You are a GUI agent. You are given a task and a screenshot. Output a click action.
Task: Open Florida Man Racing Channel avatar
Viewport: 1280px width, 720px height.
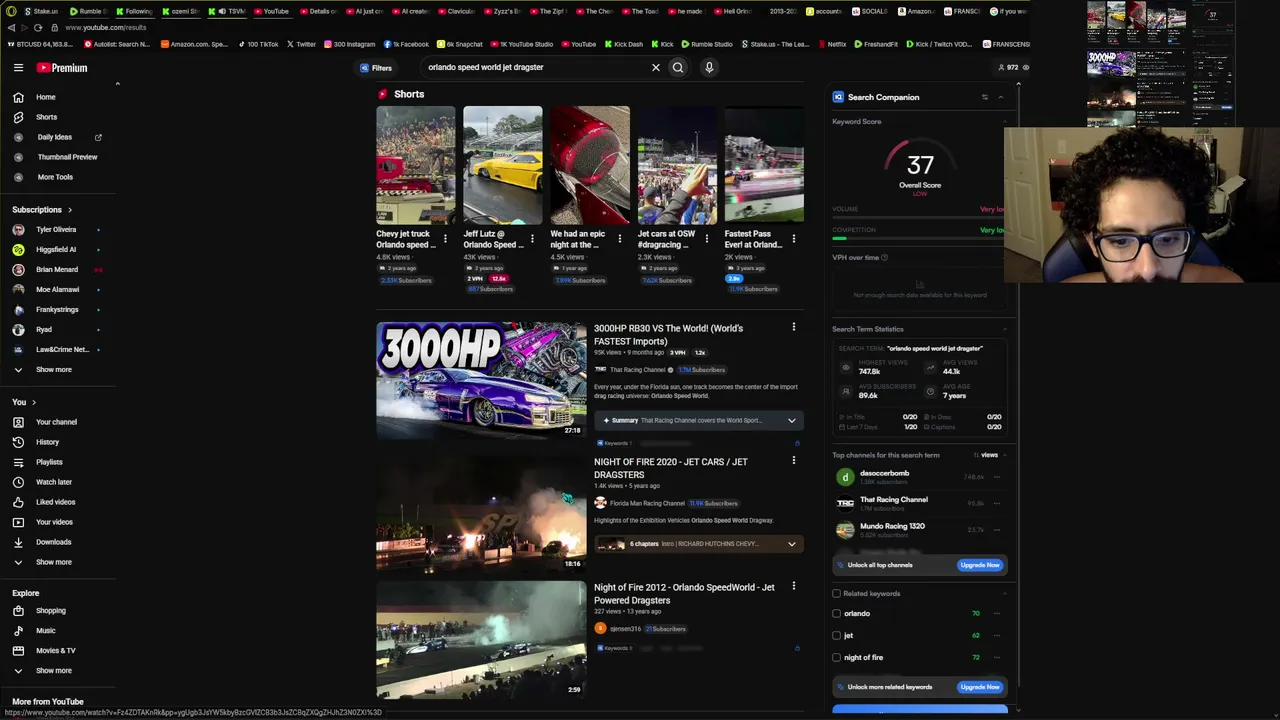pos(600,503)
